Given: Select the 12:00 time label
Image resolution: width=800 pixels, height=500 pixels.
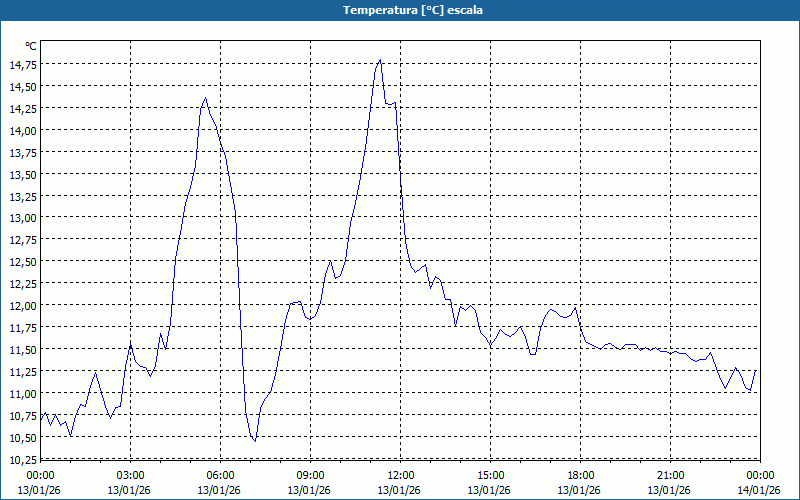Looking at the screenshot, I should click(x=400, y=475).
